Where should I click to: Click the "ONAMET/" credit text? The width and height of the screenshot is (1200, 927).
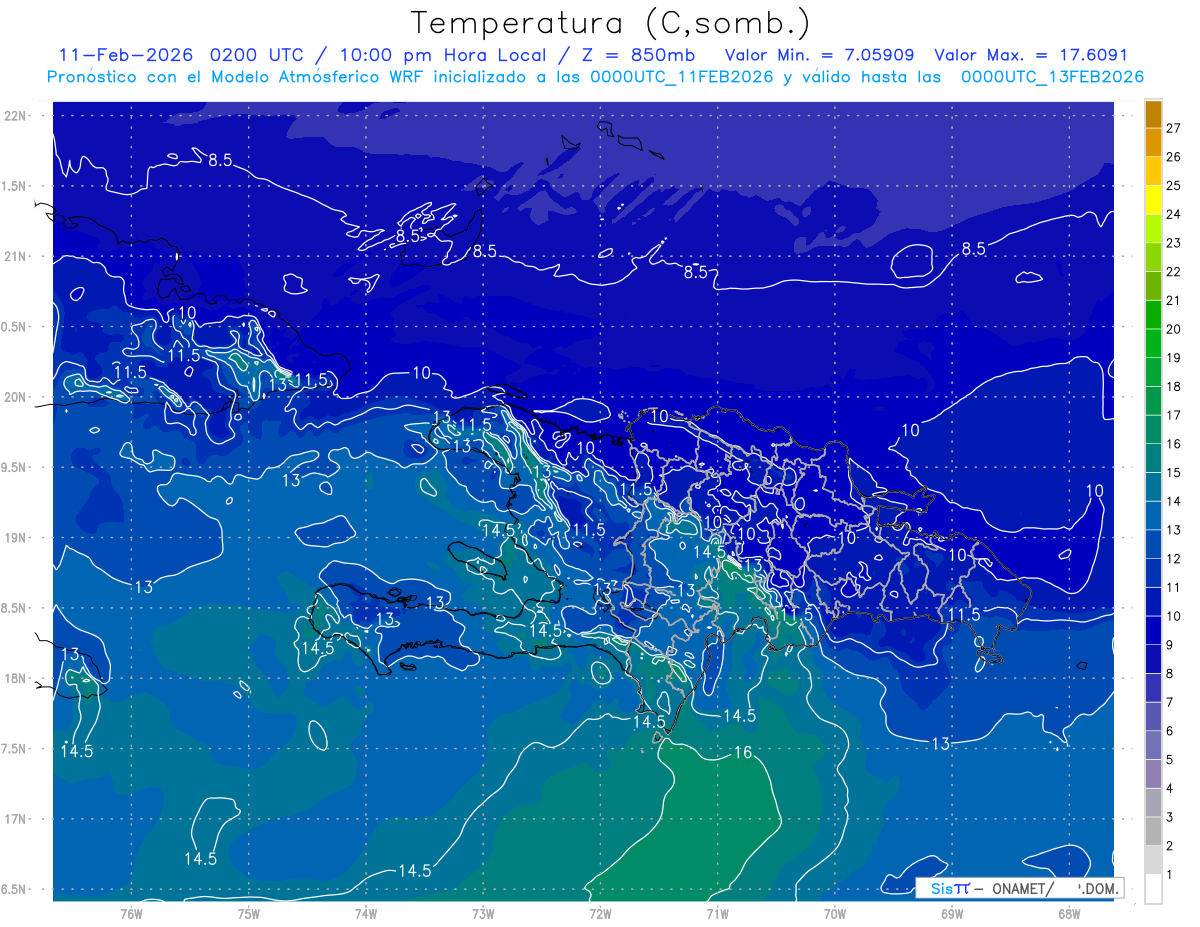coord(1022,888)
